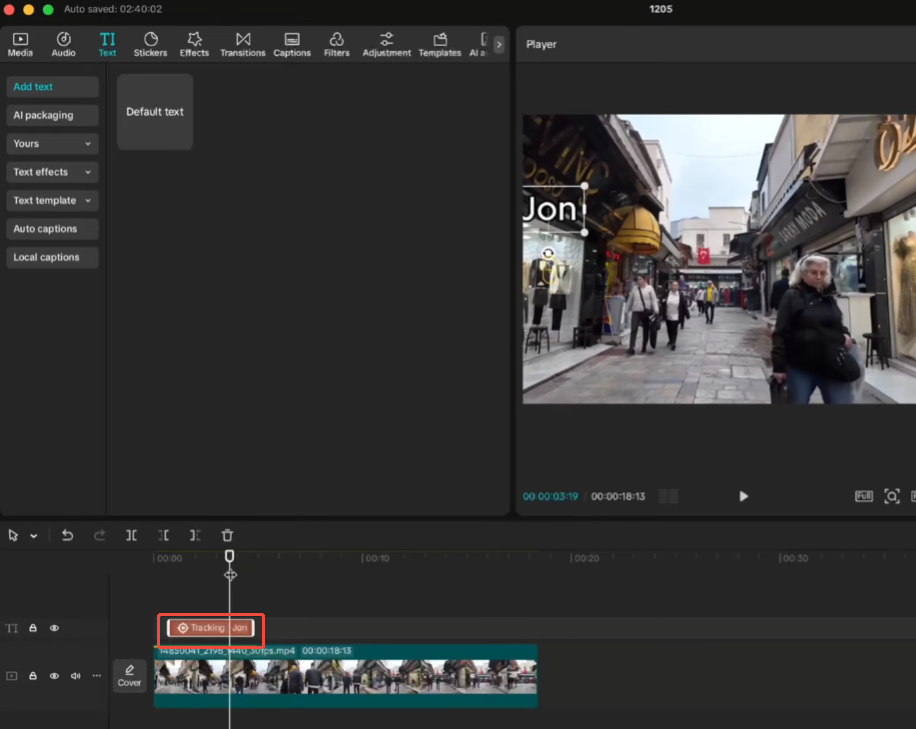Select the Text tab
Viewport: 916px width, 729px height.
[107, 44]
